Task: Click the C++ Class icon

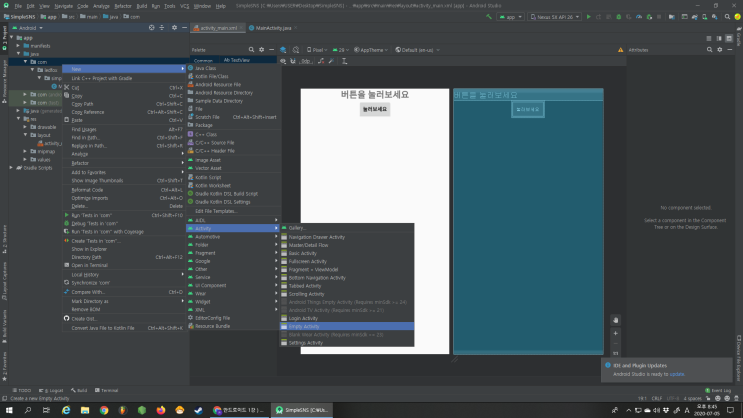Action: click(190, 134)
